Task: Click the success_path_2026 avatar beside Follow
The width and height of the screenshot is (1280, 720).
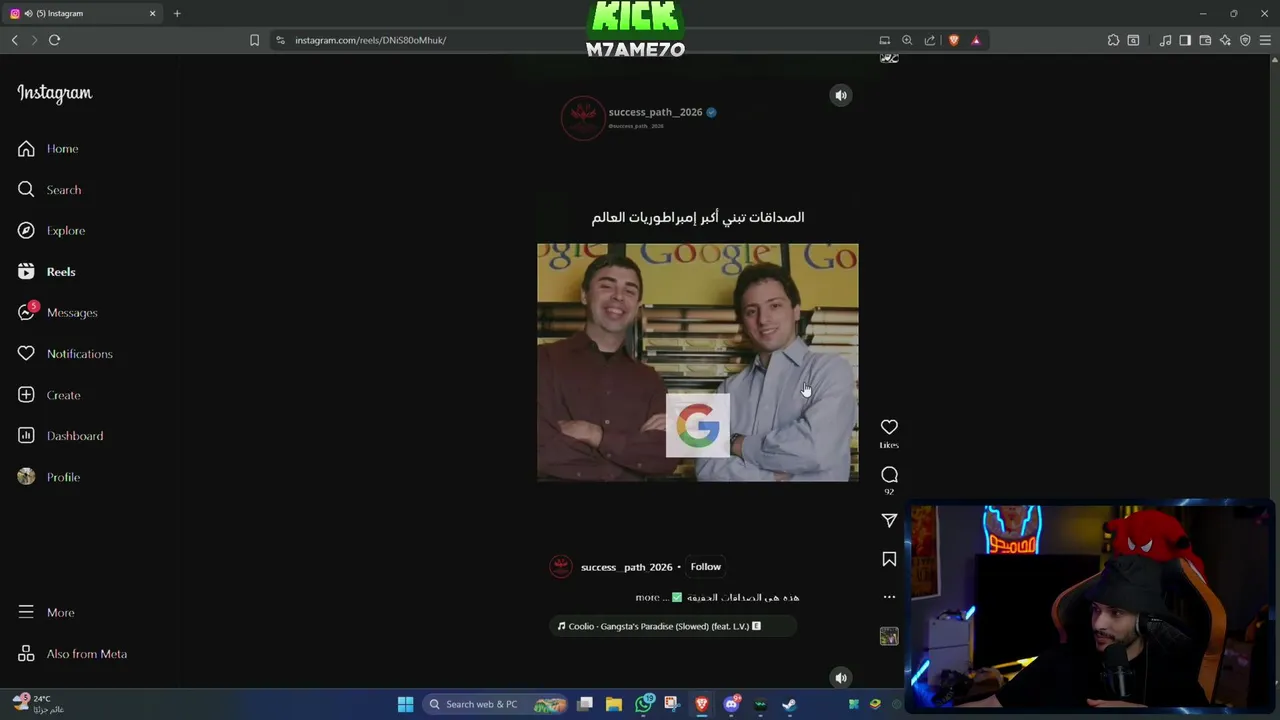Action: [x=561, y=567]
